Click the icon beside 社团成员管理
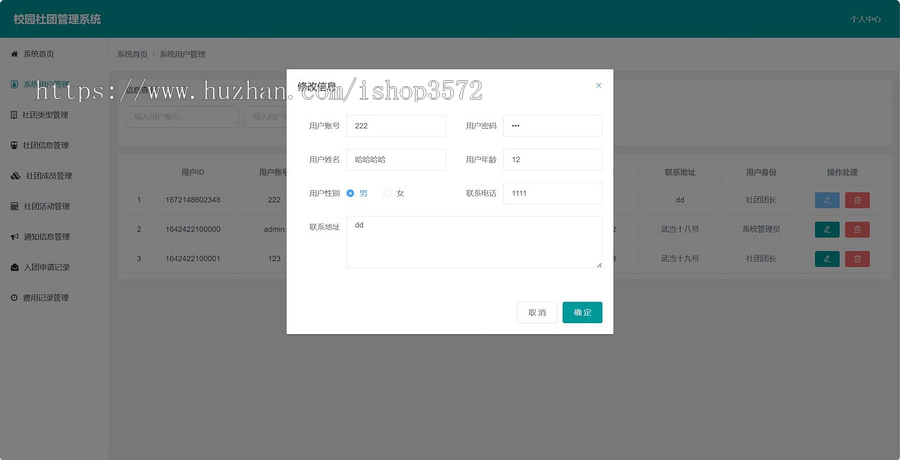The width and height of the screenshot is (900, 460). coord(15,176)
